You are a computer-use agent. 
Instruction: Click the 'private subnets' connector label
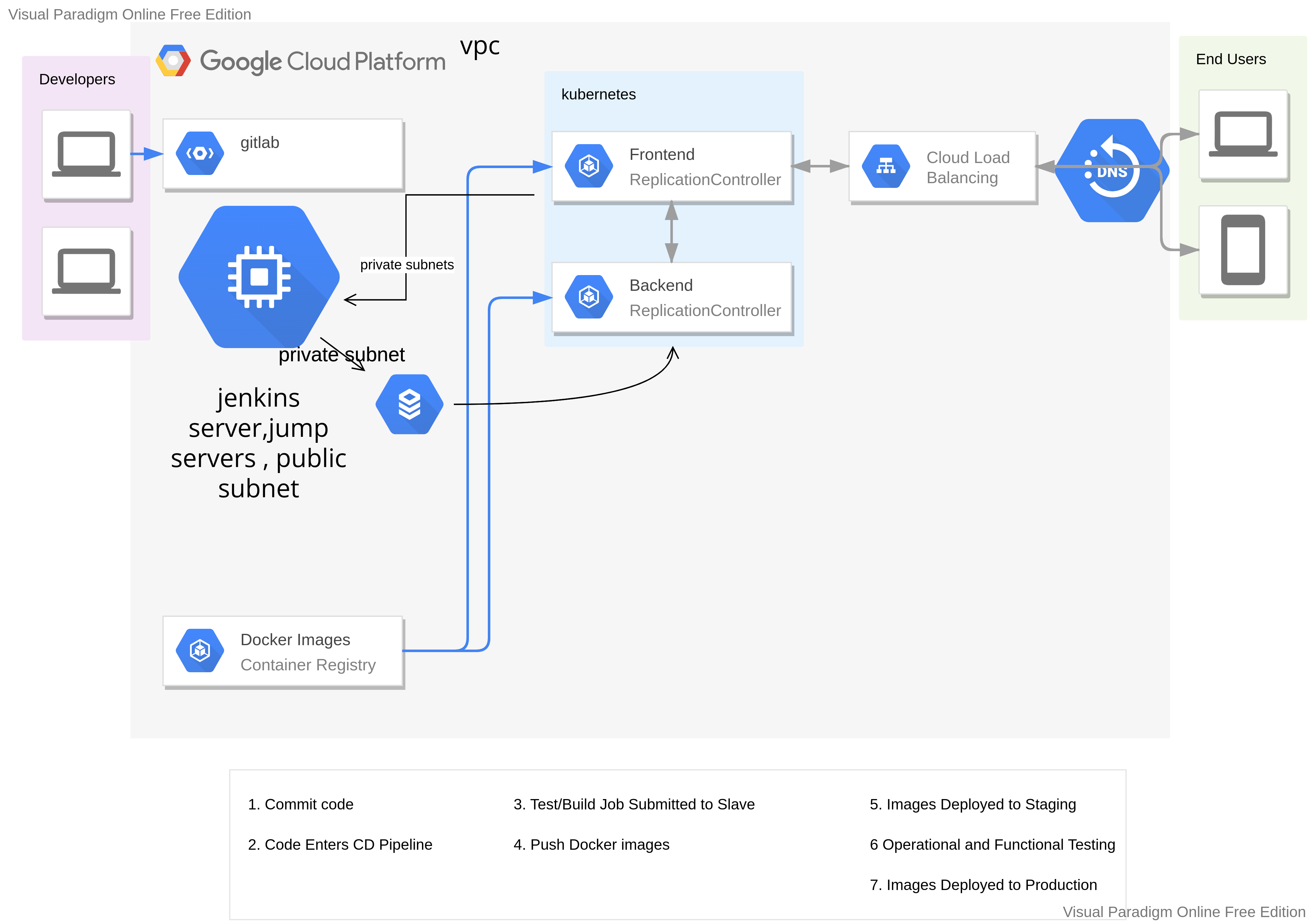click(407, 265)
